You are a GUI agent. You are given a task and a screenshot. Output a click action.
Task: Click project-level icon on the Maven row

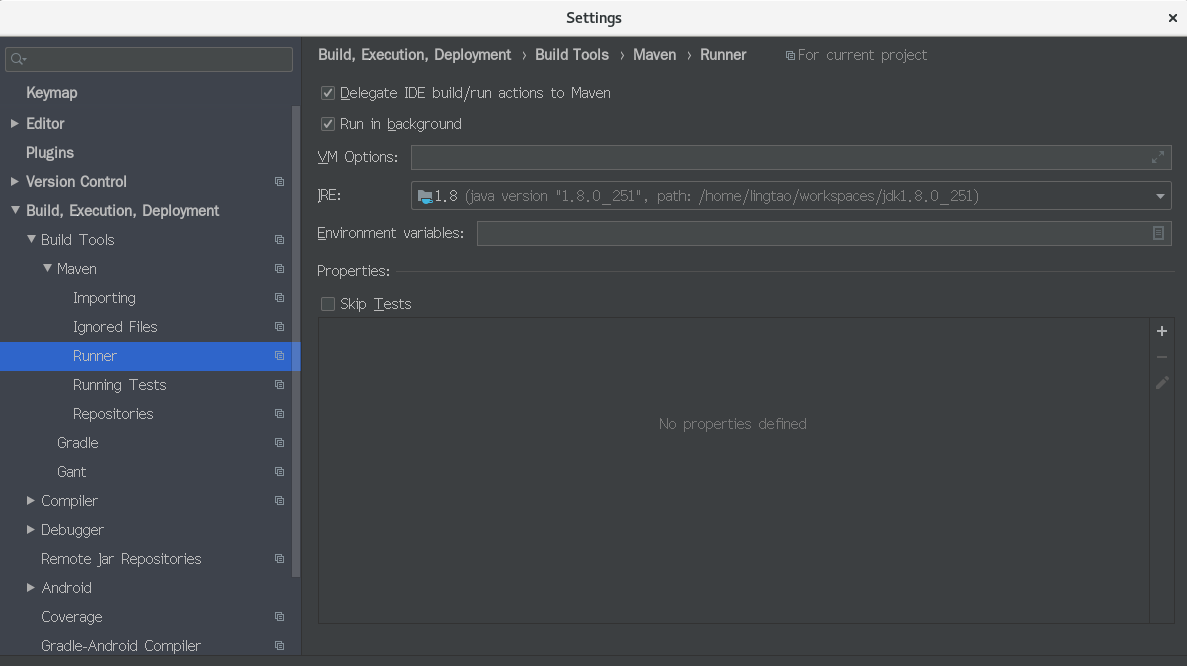click(x=279, y=269)
